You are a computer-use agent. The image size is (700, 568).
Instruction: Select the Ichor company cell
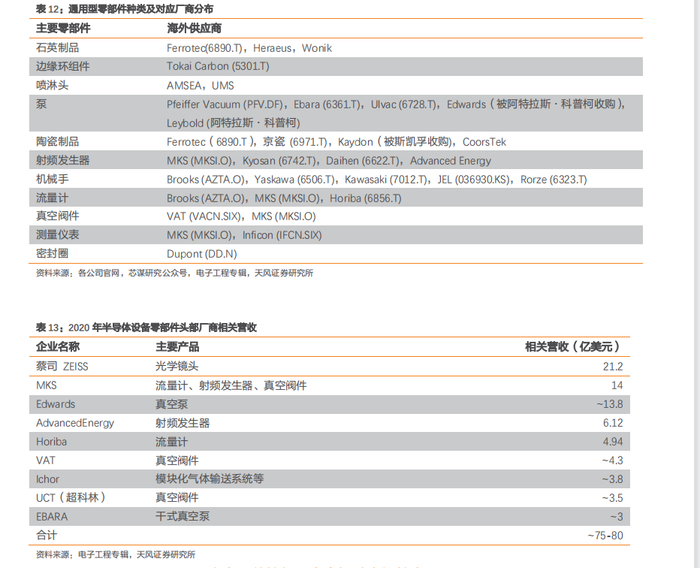click(47, 479)
